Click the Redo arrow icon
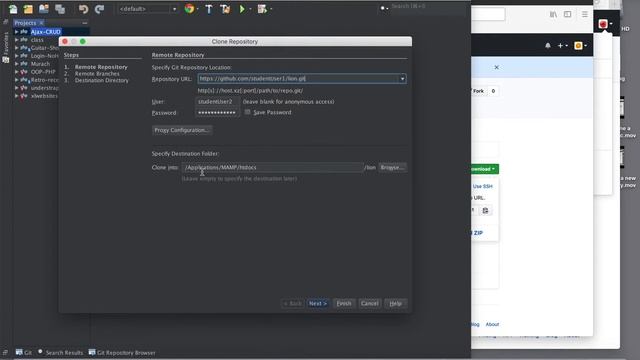This screenshot has height=360, width=640. coord(99,9)
